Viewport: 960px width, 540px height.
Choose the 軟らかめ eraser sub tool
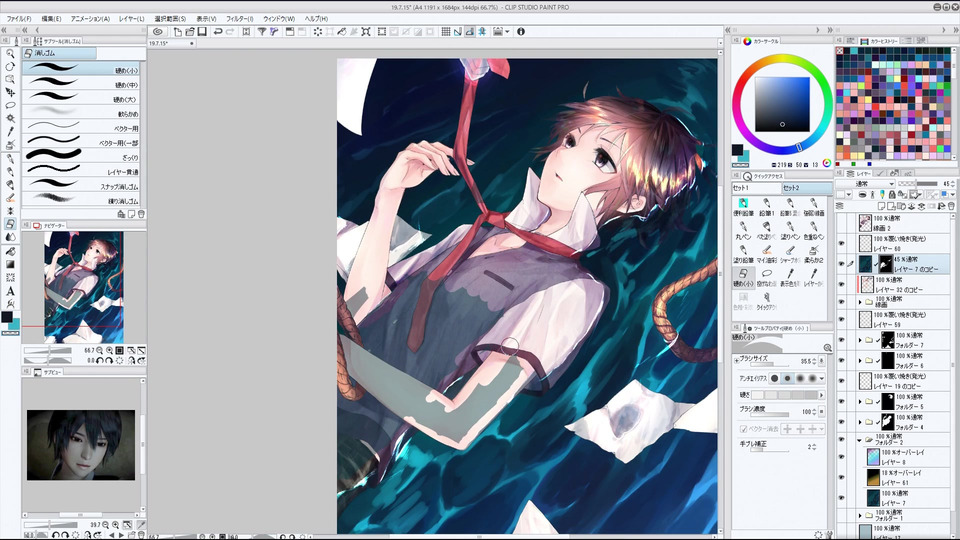click(83, 114)
